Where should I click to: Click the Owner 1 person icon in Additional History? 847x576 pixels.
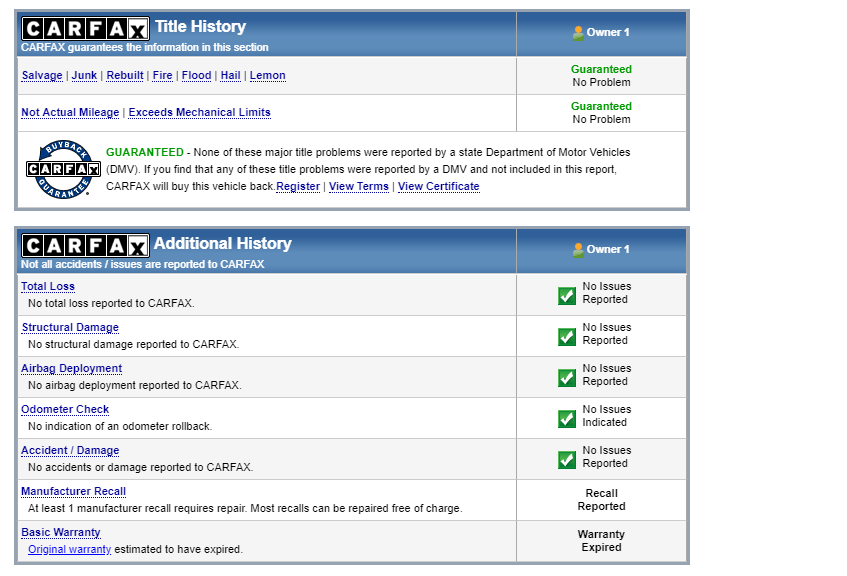point(578,250)
